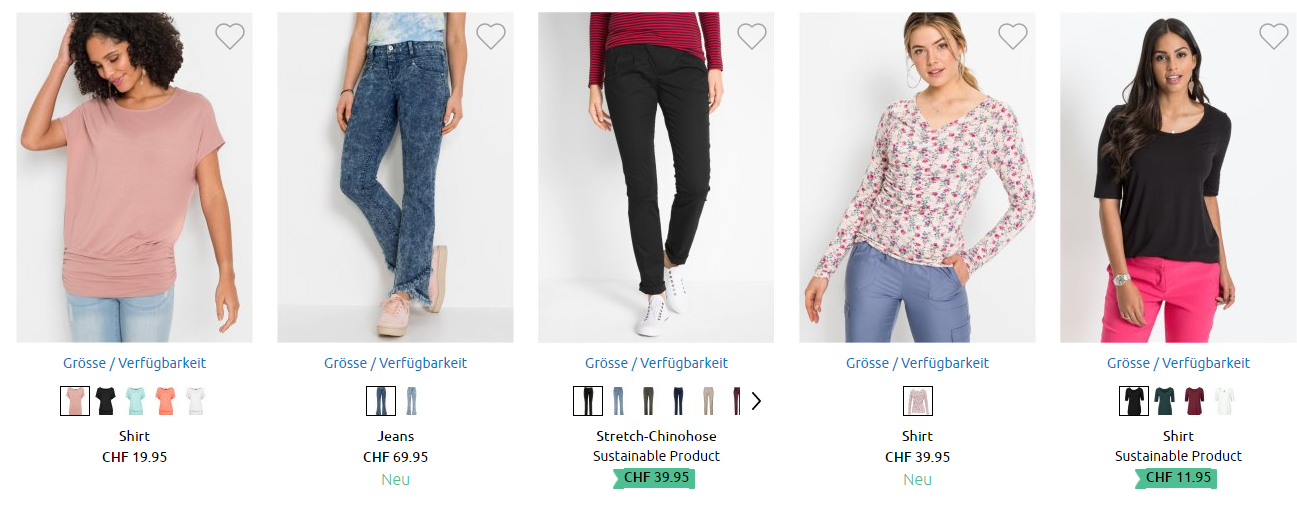Pick the coral orange shirt swatch
Viewport: 1297px width, 505px height.
tap(165, 401)
